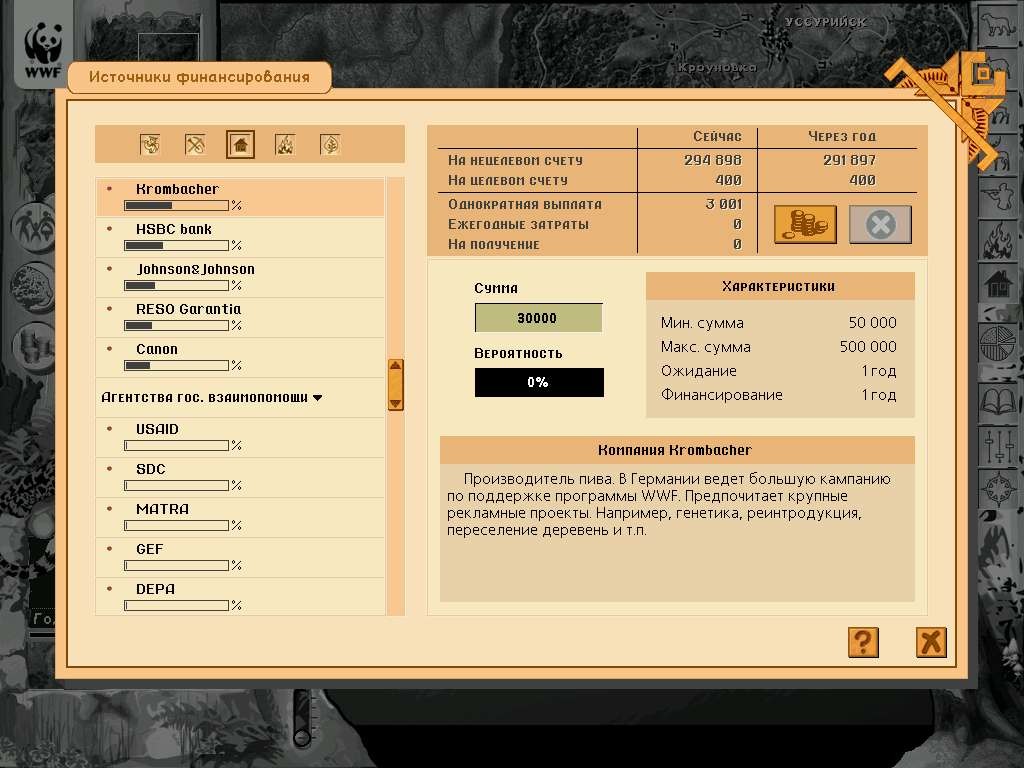This screenshot has height=768, width=1024.
Task: Click the 294 898 account value
Action: [712, 160]
